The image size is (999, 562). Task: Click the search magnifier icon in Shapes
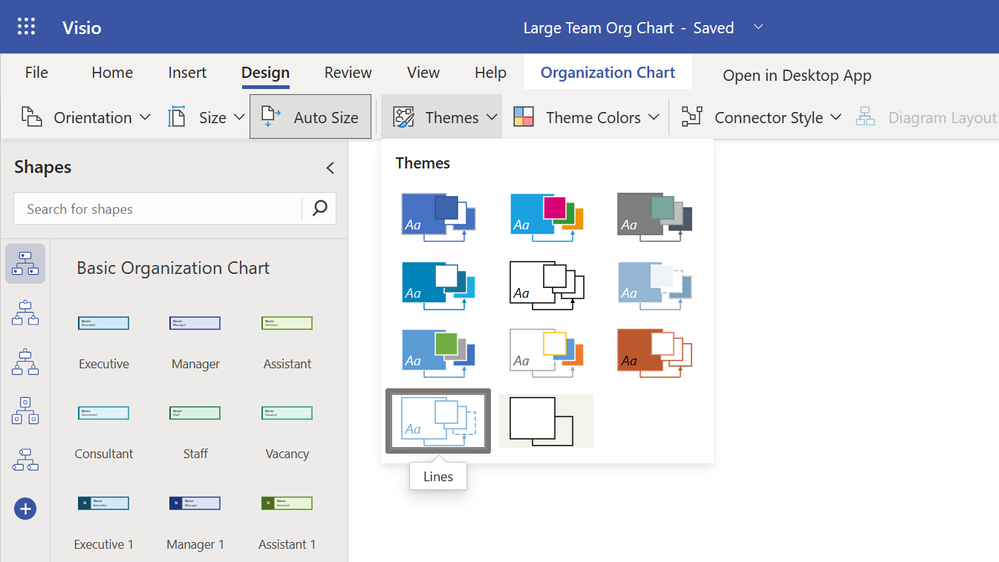point(319,208)
